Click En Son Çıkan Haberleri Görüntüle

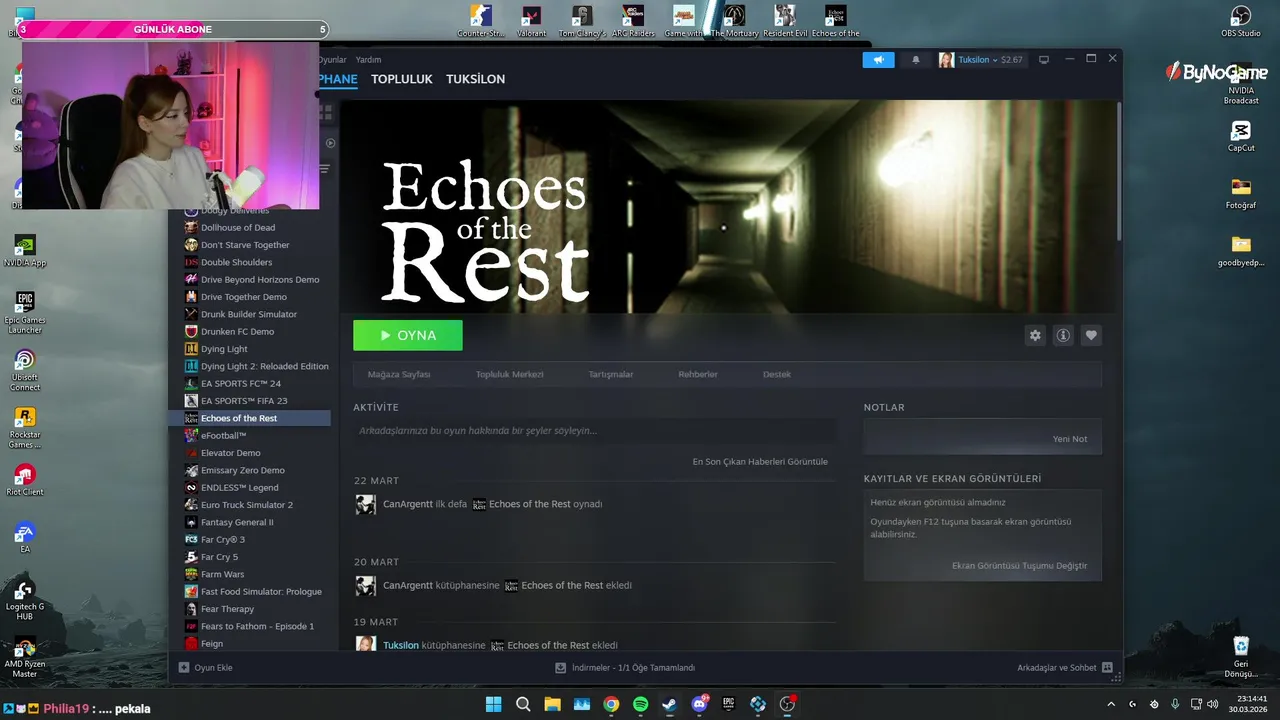coord(760,462)
